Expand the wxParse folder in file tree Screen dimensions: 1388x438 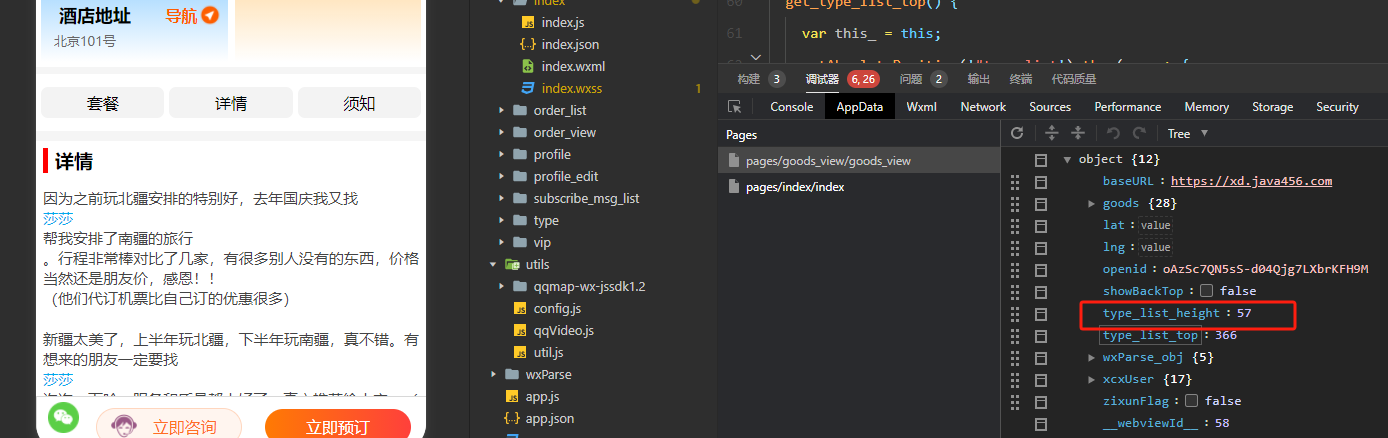click(x=493, y=375)
